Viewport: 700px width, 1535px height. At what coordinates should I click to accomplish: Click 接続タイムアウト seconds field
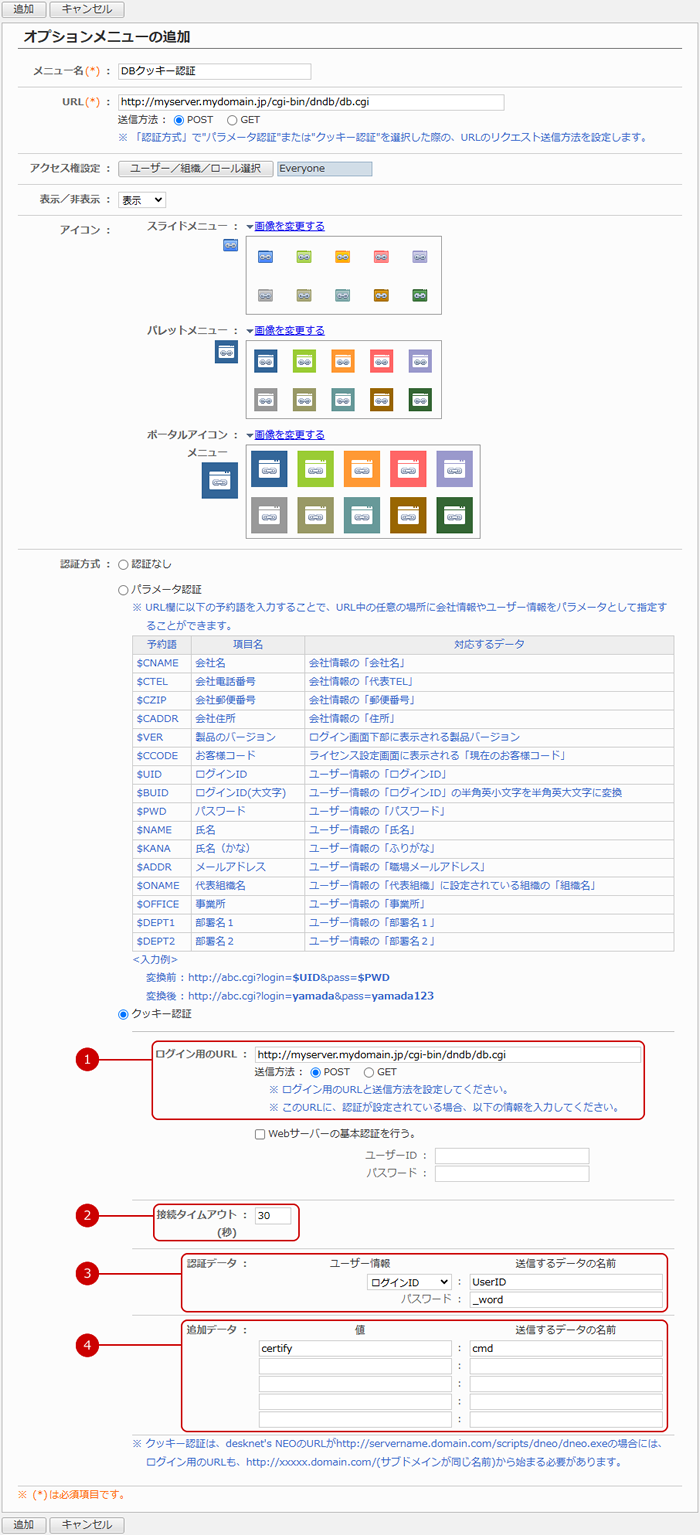tap(273, 1216)
